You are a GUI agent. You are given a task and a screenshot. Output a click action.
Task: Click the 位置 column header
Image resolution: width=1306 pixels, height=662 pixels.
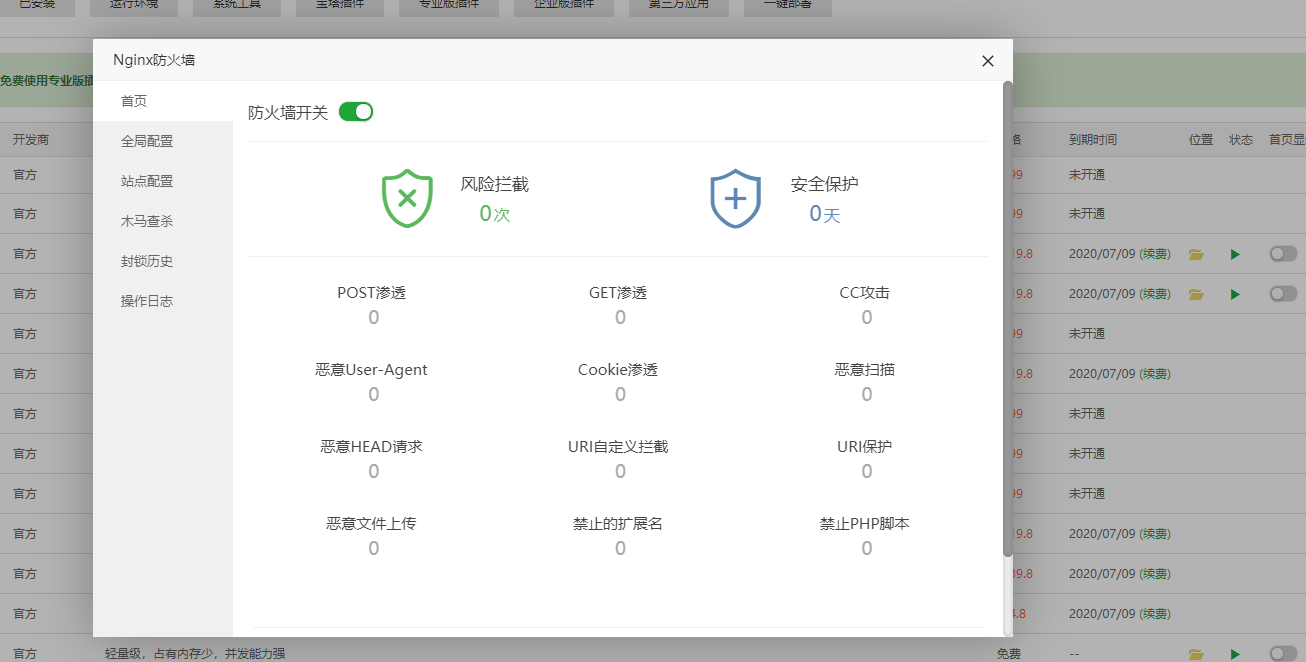point(1201,140)
